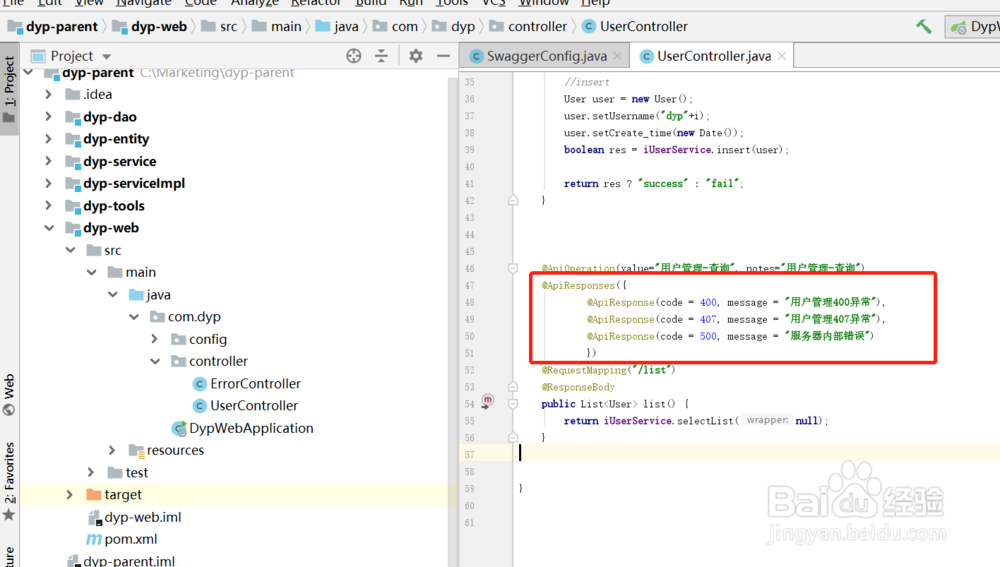
Task: Hide the Project panel with minus icon
Action: [443, 56]
